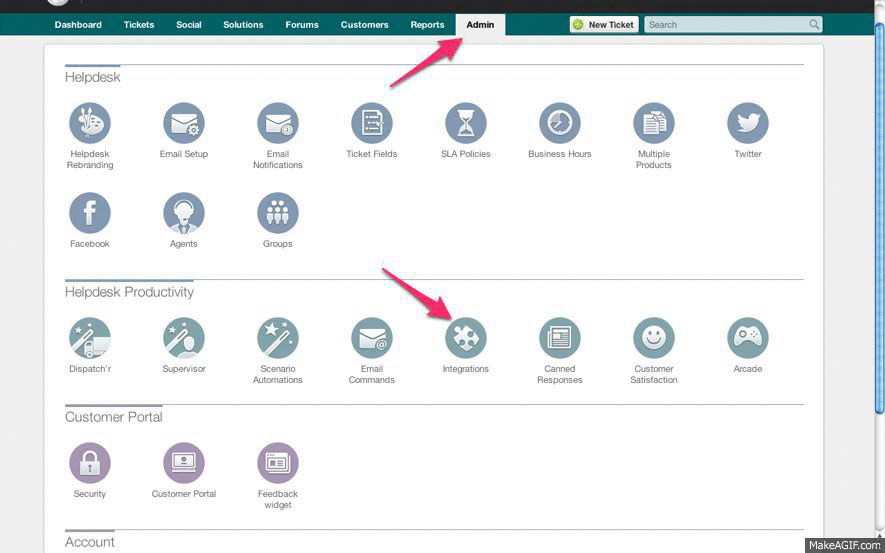The image size is (885, 553).
Task: Open the Integrations puzzle icon
Action: 466,339
